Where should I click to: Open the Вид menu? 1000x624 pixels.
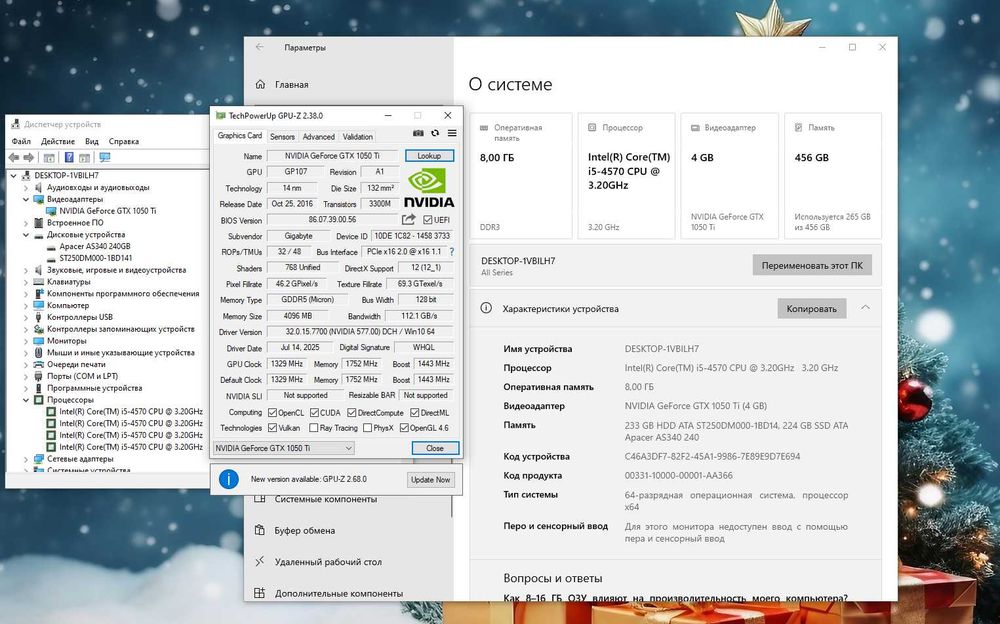click(x=92, y=141)
